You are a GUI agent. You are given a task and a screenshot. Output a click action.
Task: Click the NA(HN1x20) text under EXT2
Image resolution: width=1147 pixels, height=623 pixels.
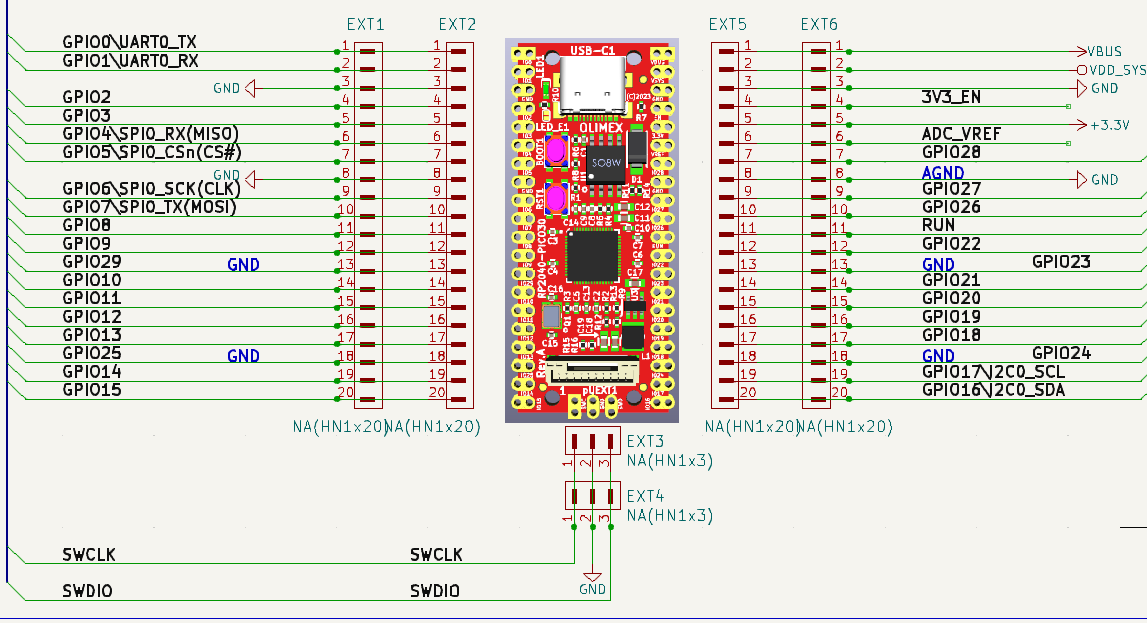(x=434, y=426)
